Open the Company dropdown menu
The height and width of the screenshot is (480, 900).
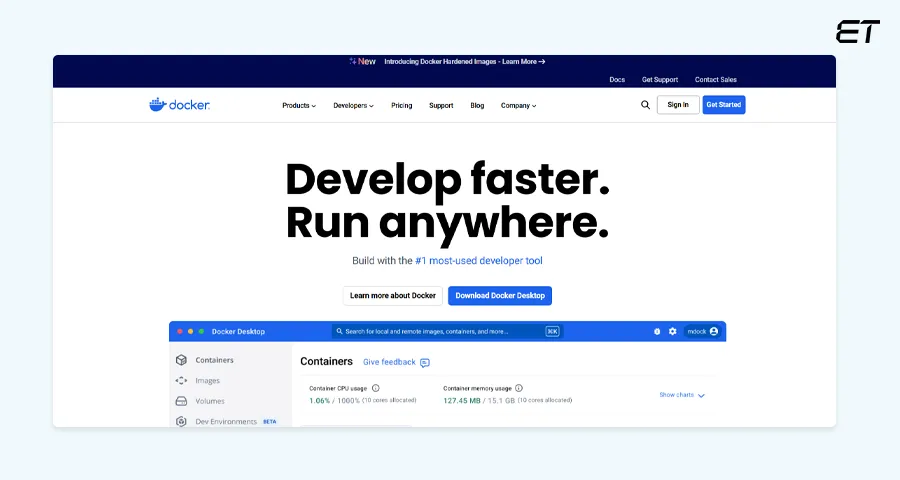(x=518, y=105)
